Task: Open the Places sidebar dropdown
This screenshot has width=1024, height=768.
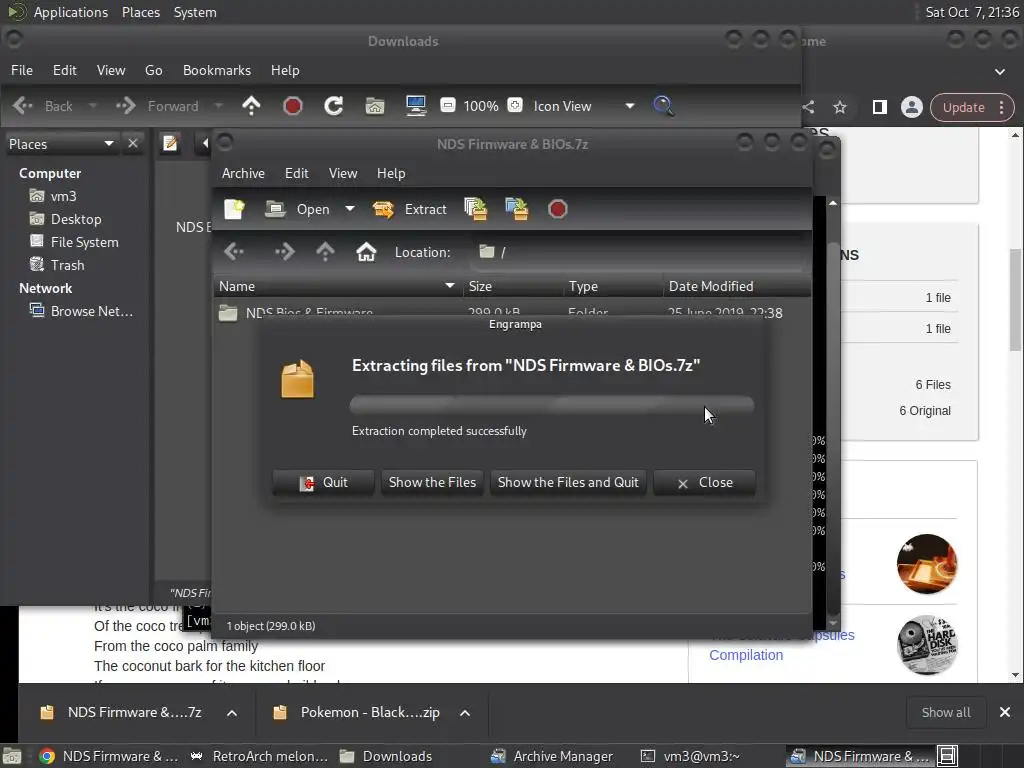Action: (x=61, y=144)
